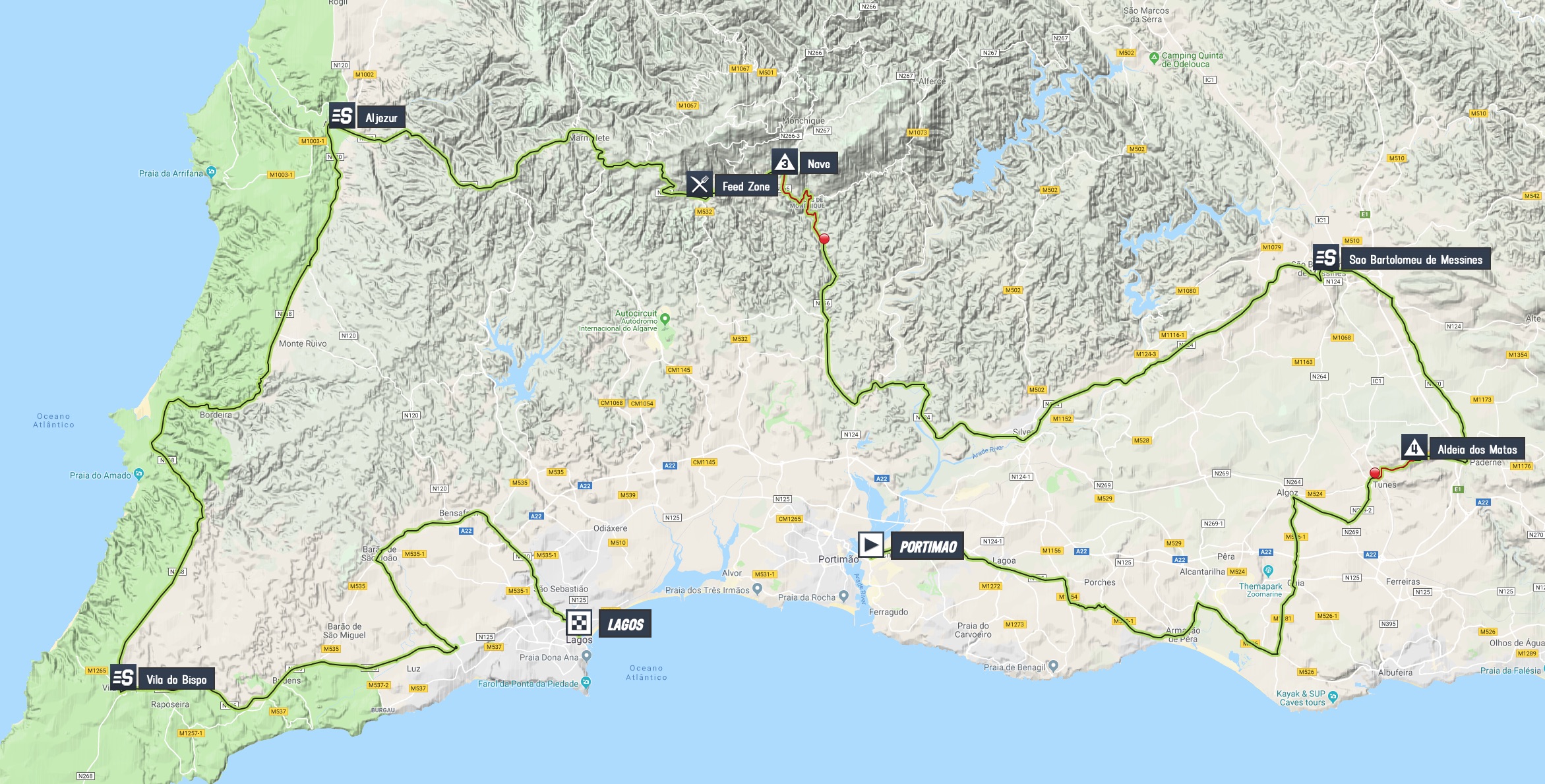
Task: Click the Portimao start play icon
Action: point(870,545)
